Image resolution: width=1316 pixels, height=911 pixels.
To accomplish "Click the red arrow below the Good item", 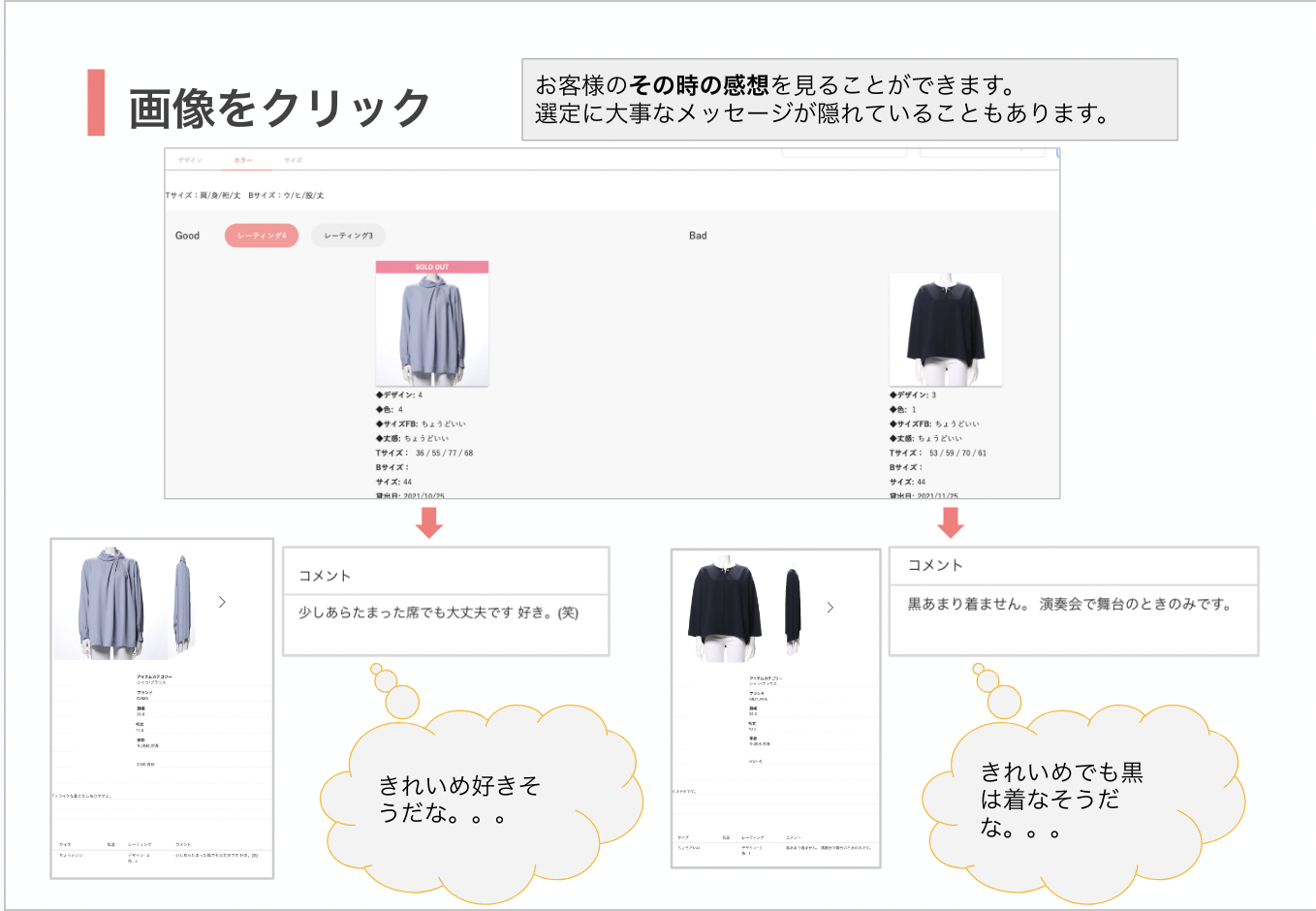I will click(x=428, y=521).
